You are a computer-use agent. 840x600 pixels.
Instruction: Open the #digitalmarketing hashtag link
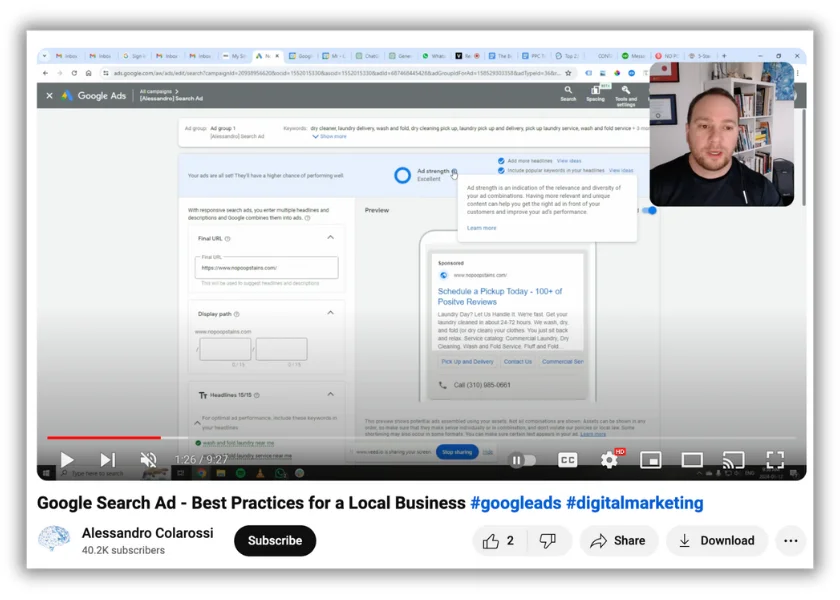click(634, 503)
